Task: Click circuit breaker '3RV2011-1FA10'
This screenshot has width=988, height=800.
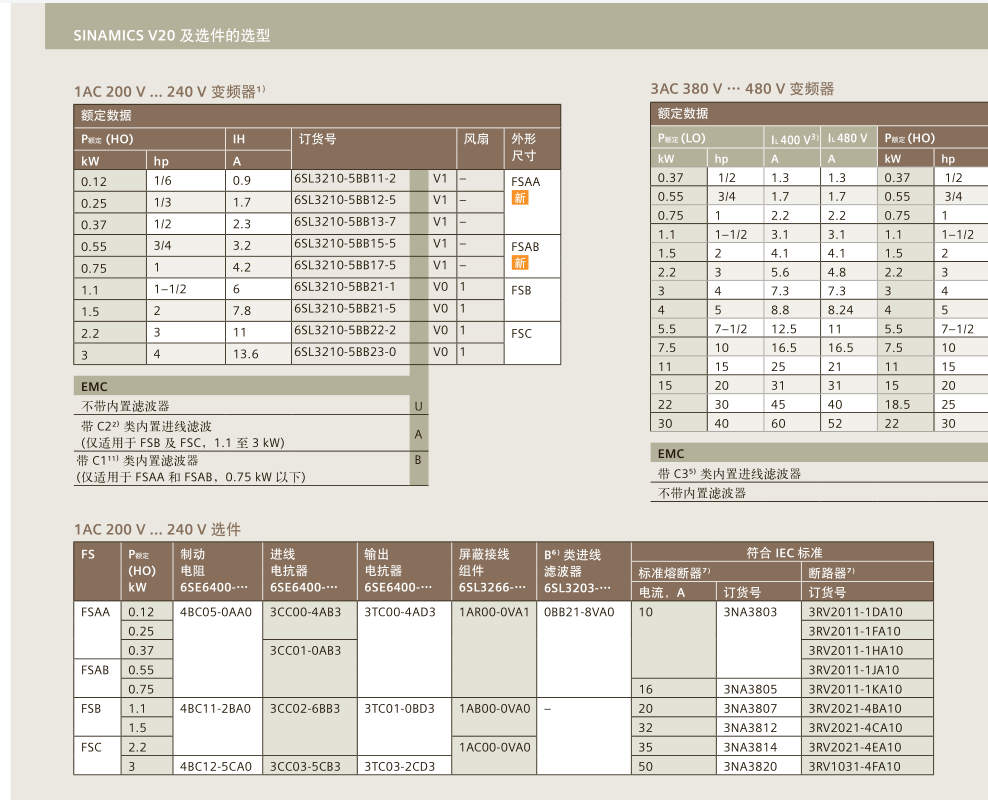Action: click(x=855, y=631)
